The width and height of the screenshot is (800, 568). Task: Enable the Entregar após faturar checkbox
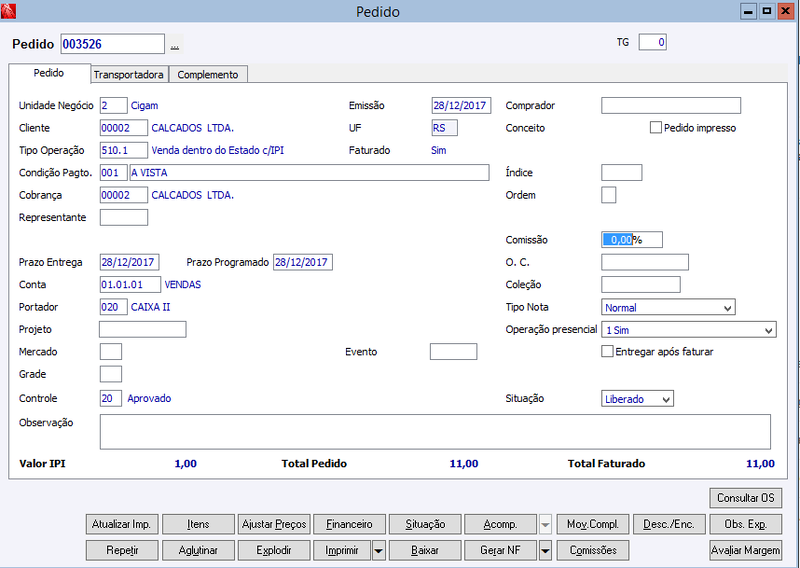(607, 351)
